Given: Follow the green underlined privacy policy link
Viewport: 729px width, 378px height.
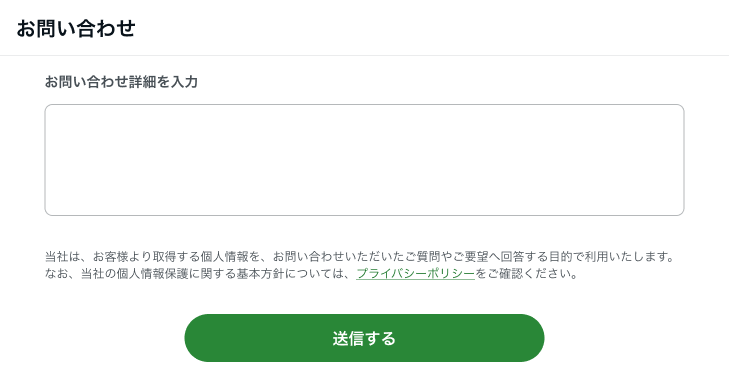Looking at the screenshot, I should click(x=415, y=273).
